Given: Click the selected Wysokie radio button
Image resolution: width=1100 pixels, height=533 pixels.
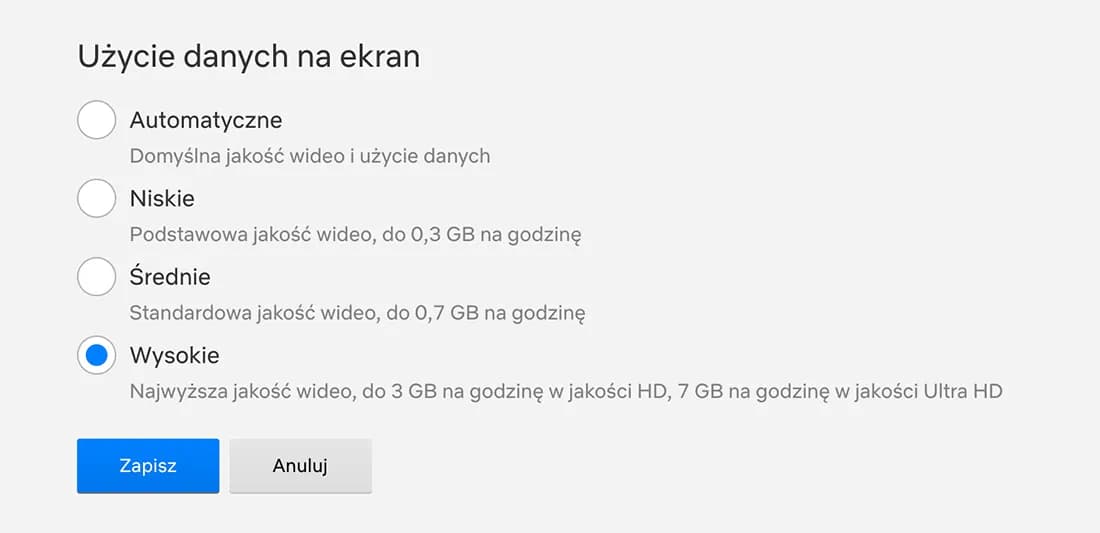Looking at the screenshot, I should click(96, 355).
